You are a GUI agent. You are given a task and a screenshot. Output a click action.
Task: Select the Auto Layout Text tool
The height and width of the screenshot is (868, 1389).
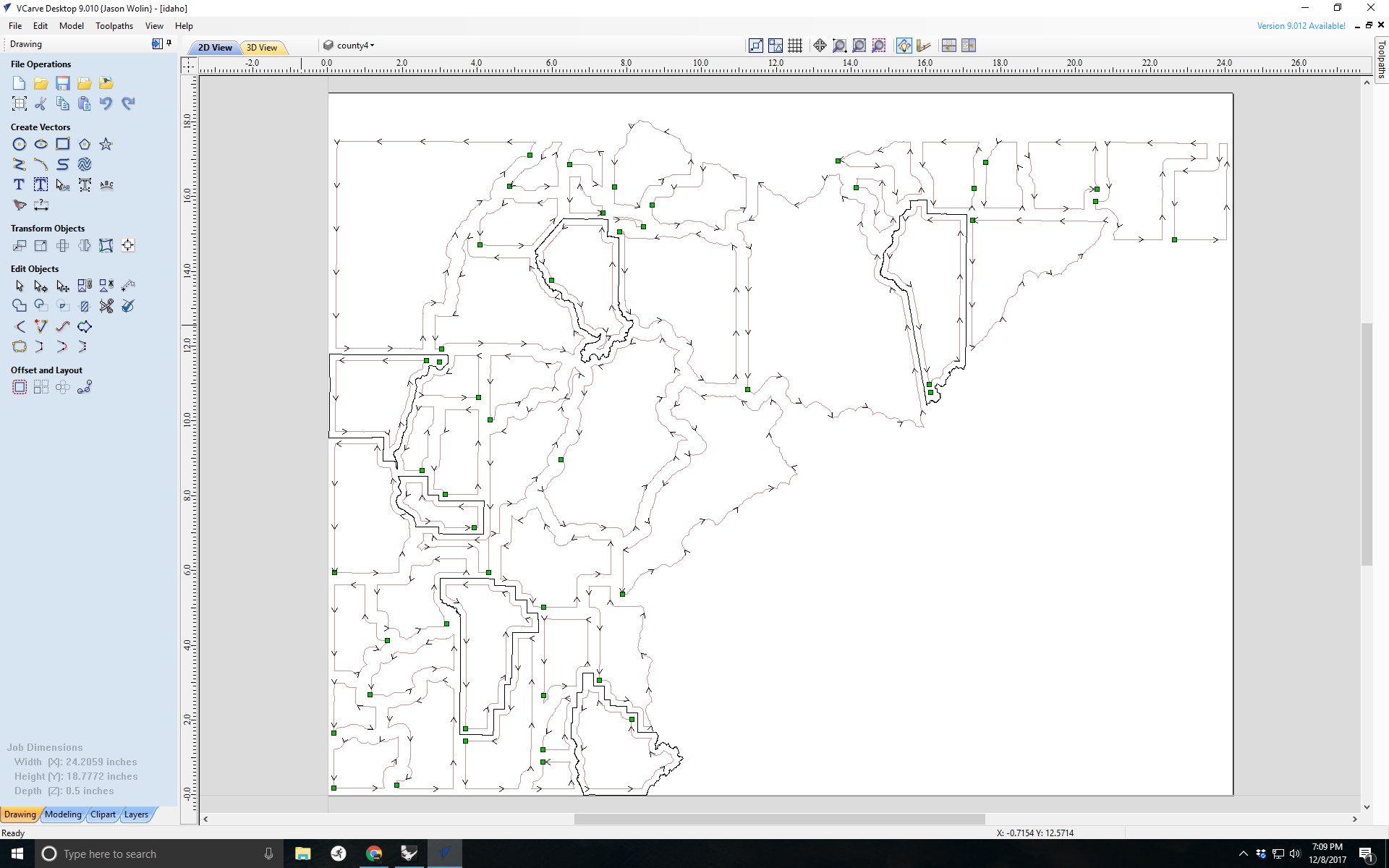pos(41,184)
